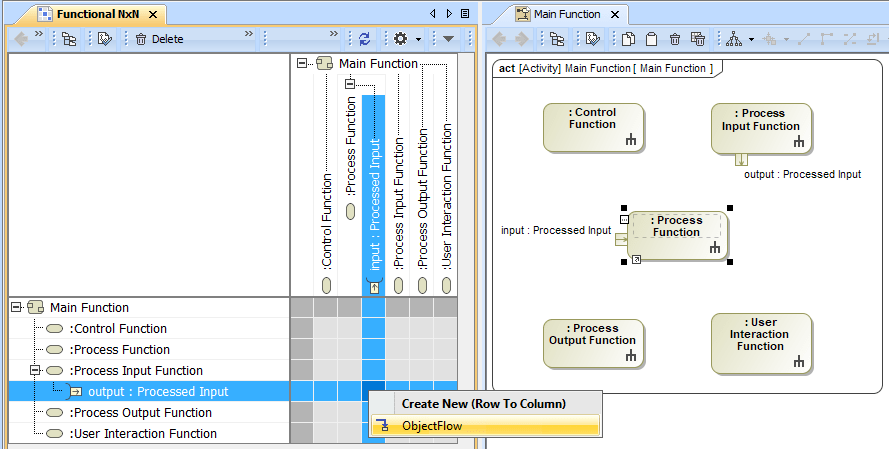This screenshot has width=889, height=449.
Task: Select the :Process Input Function column header
Action: click(x=399, y=204)
